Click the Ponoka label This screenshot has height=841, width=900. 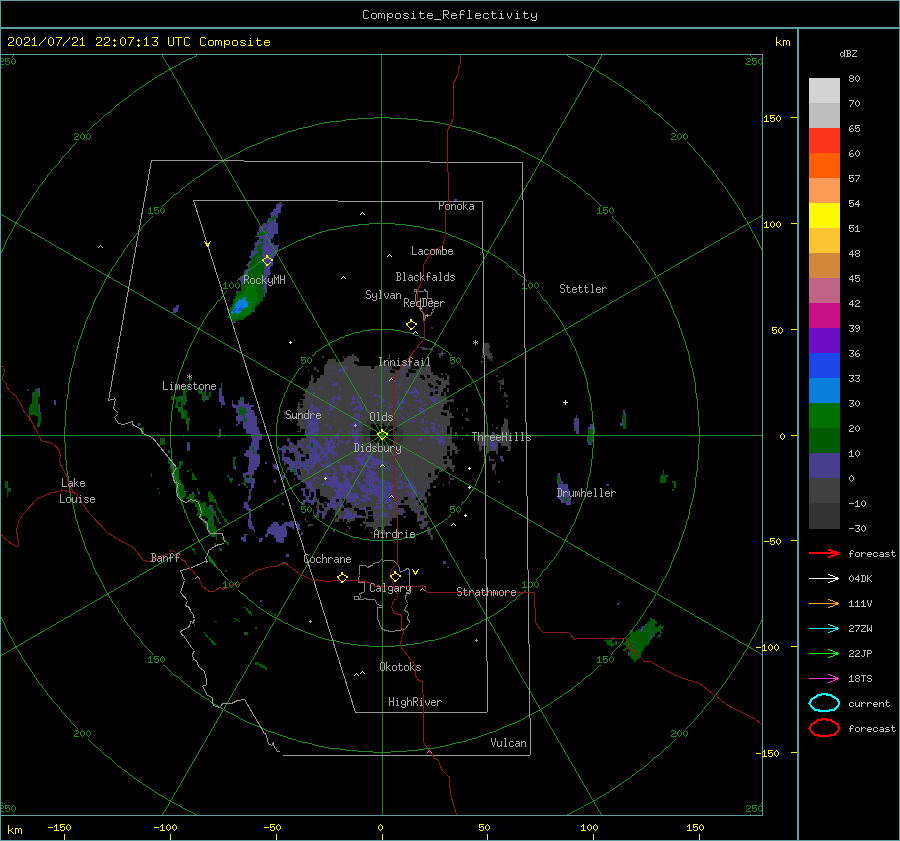click(456, 206)
